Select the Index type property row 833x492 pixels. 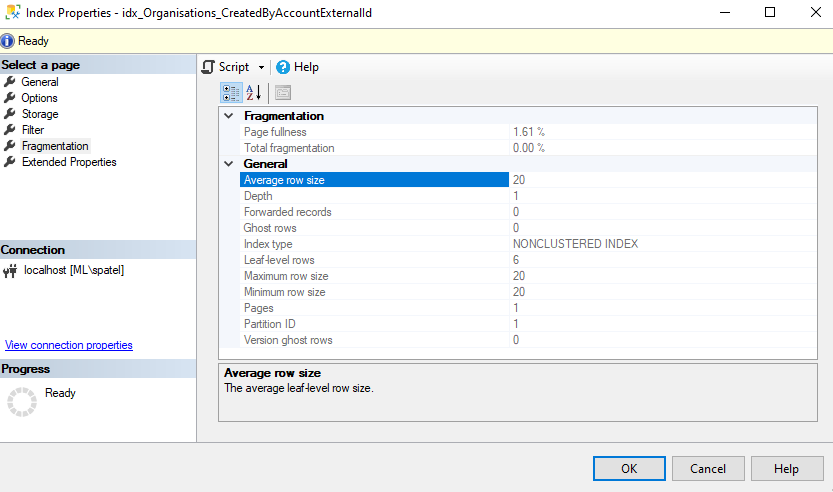coord(268,244)
